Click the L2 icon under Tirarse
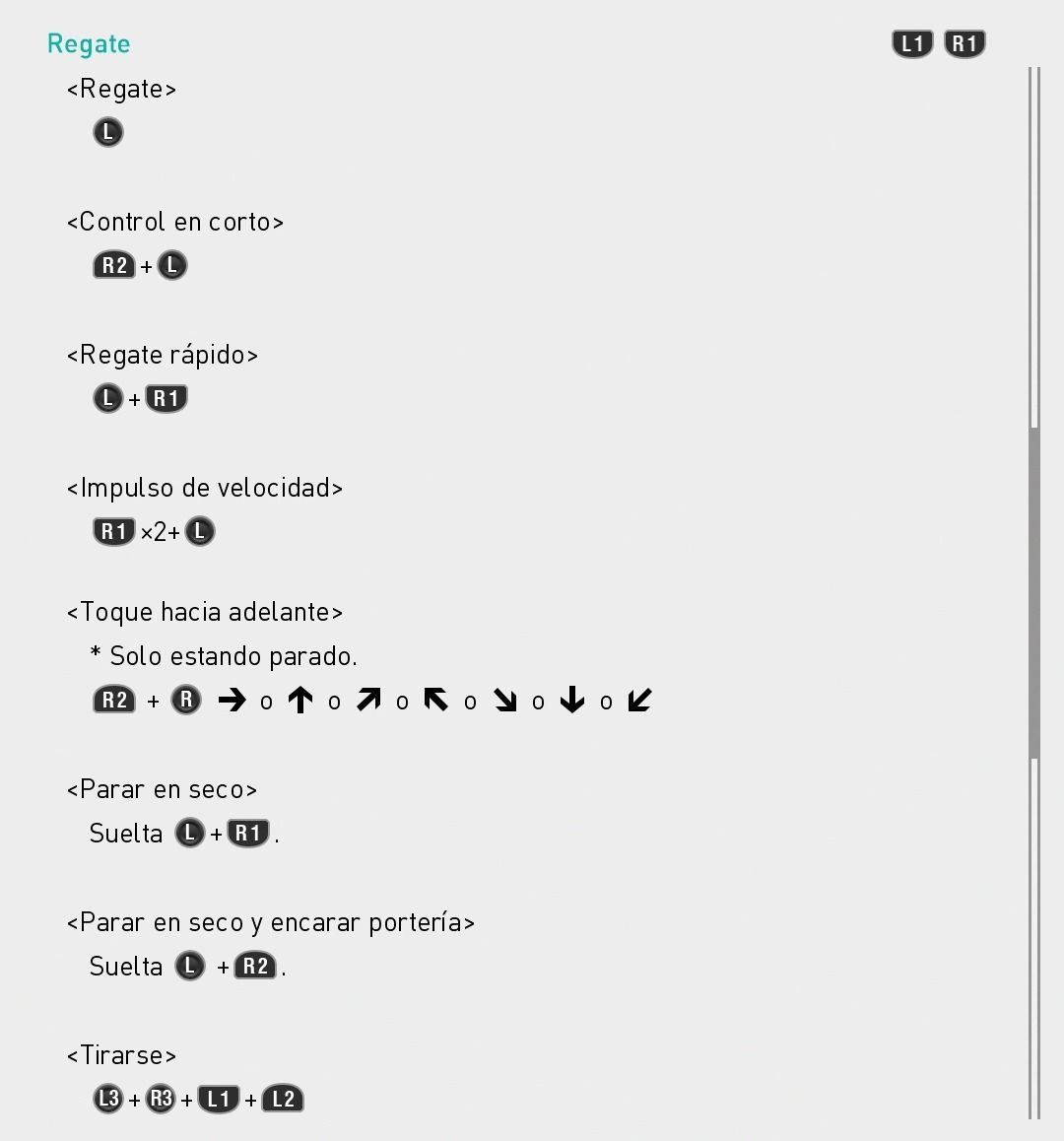 pyautogui.click(x=284, y=1099)
